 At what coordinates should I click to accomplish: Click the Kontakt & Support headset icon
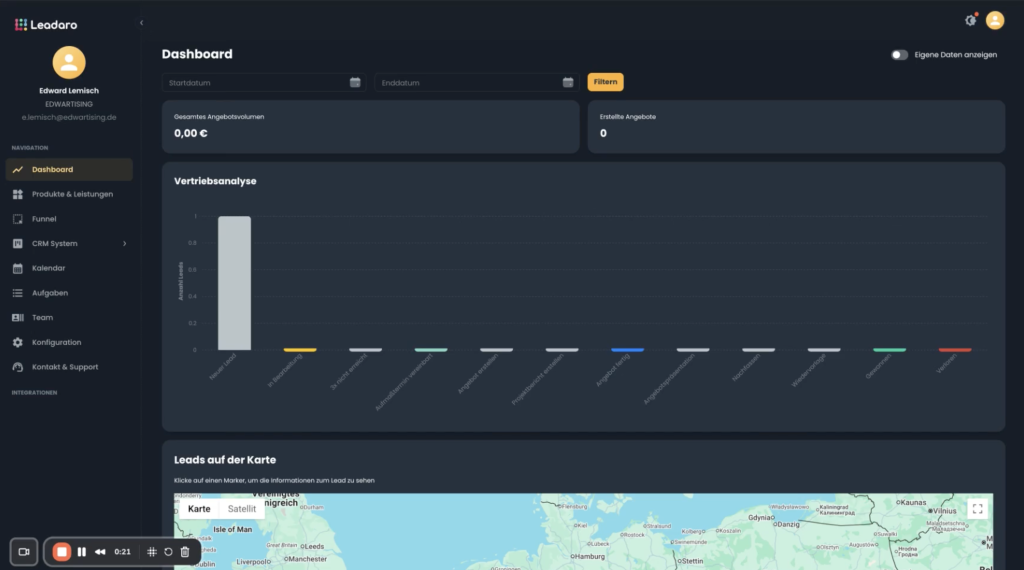pyautogui.click(x=18, y=367)
